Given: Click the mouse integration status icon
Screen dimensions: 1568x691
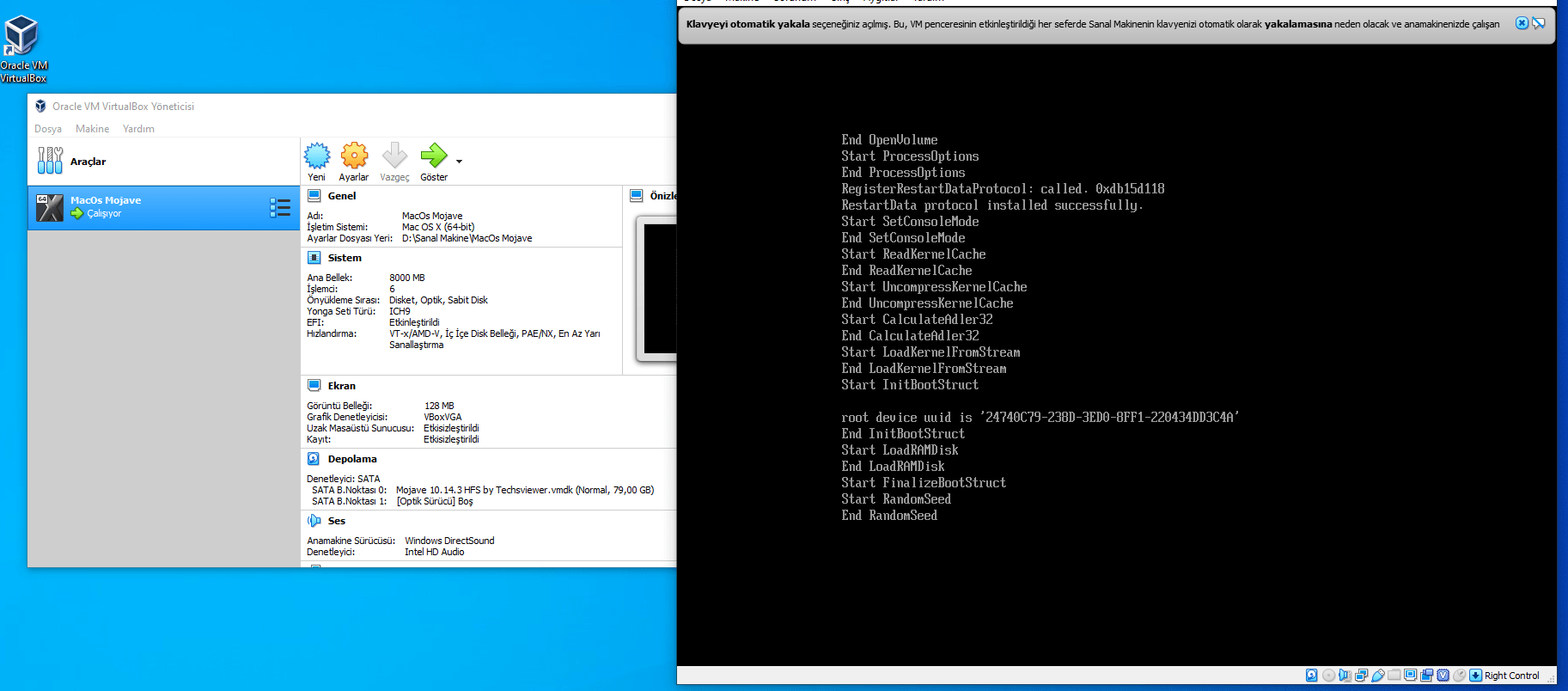Looking at the screenshot, I should point(1459,676).
